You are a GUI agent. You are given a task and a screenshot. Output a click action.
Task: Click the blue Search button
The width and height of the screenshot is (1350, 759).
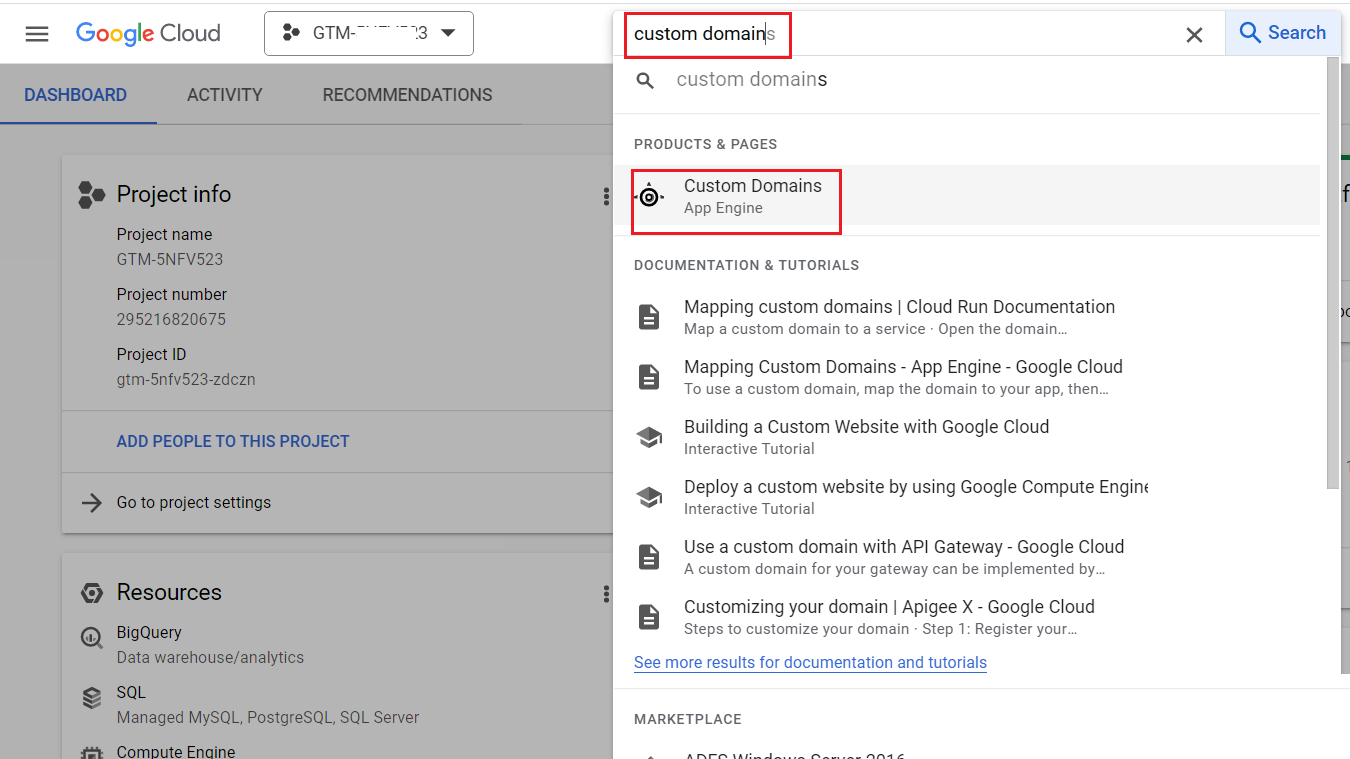click(x=1282, y=33)
